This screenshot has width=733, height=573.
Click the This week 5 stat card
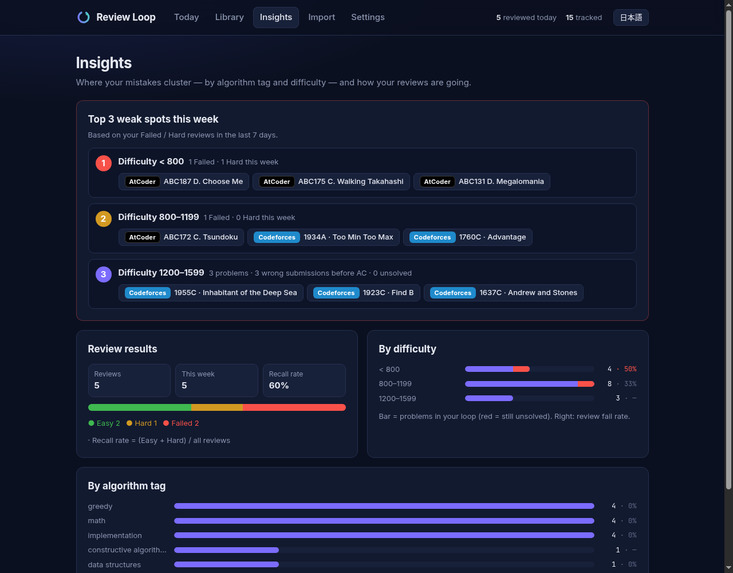[217, 380]
